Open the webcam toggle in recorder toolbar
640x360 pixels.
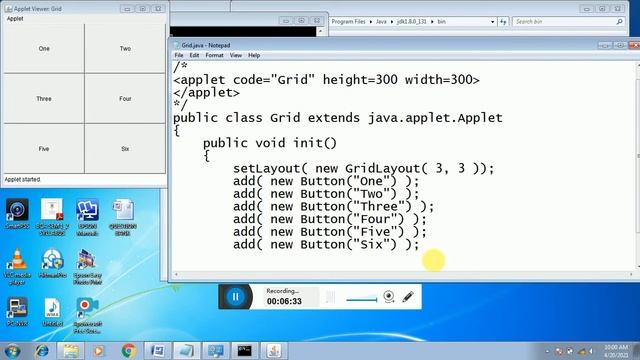(x=389, y=297)
